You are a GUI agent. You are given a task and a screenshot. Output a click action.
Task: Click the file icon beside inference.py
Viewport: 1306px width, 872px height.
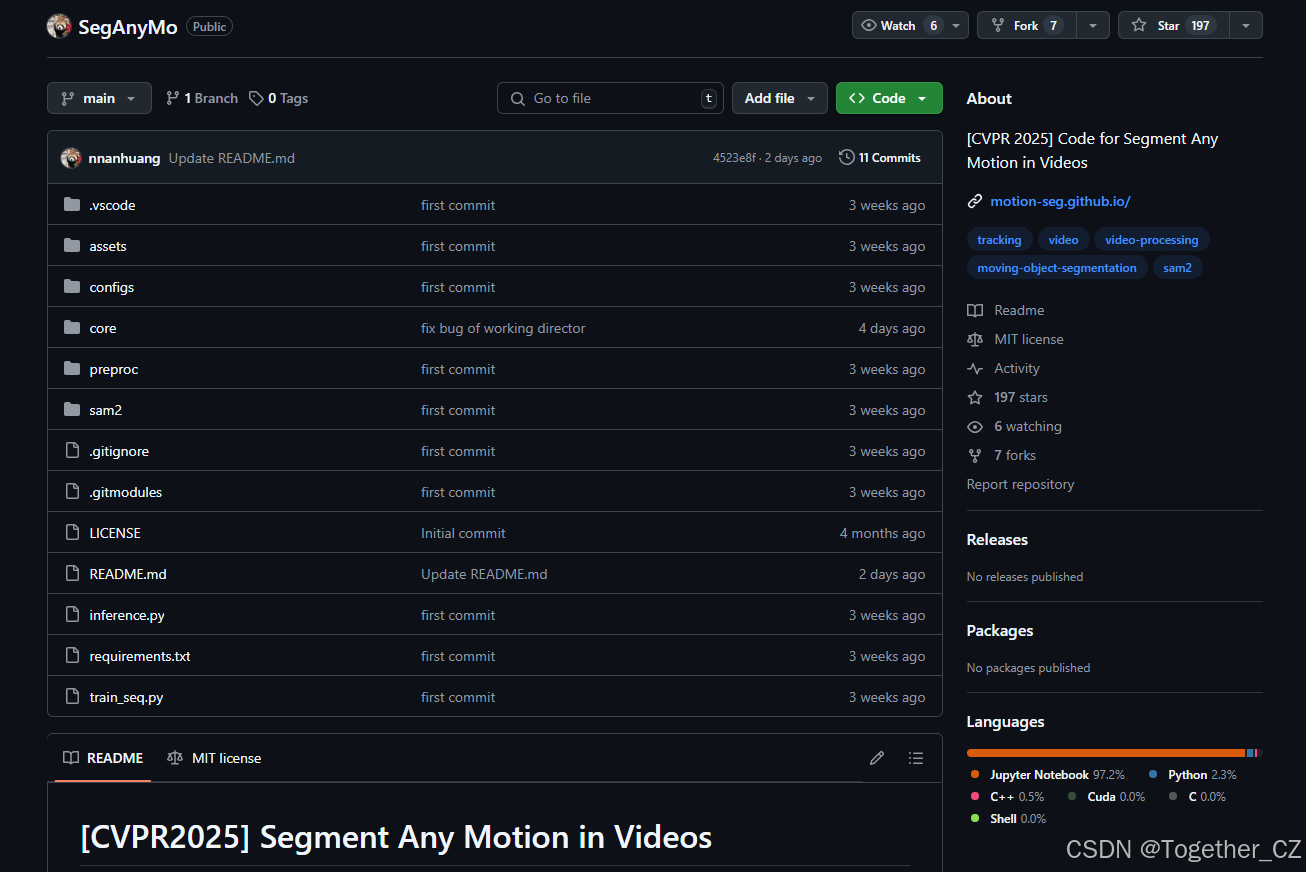72,615
